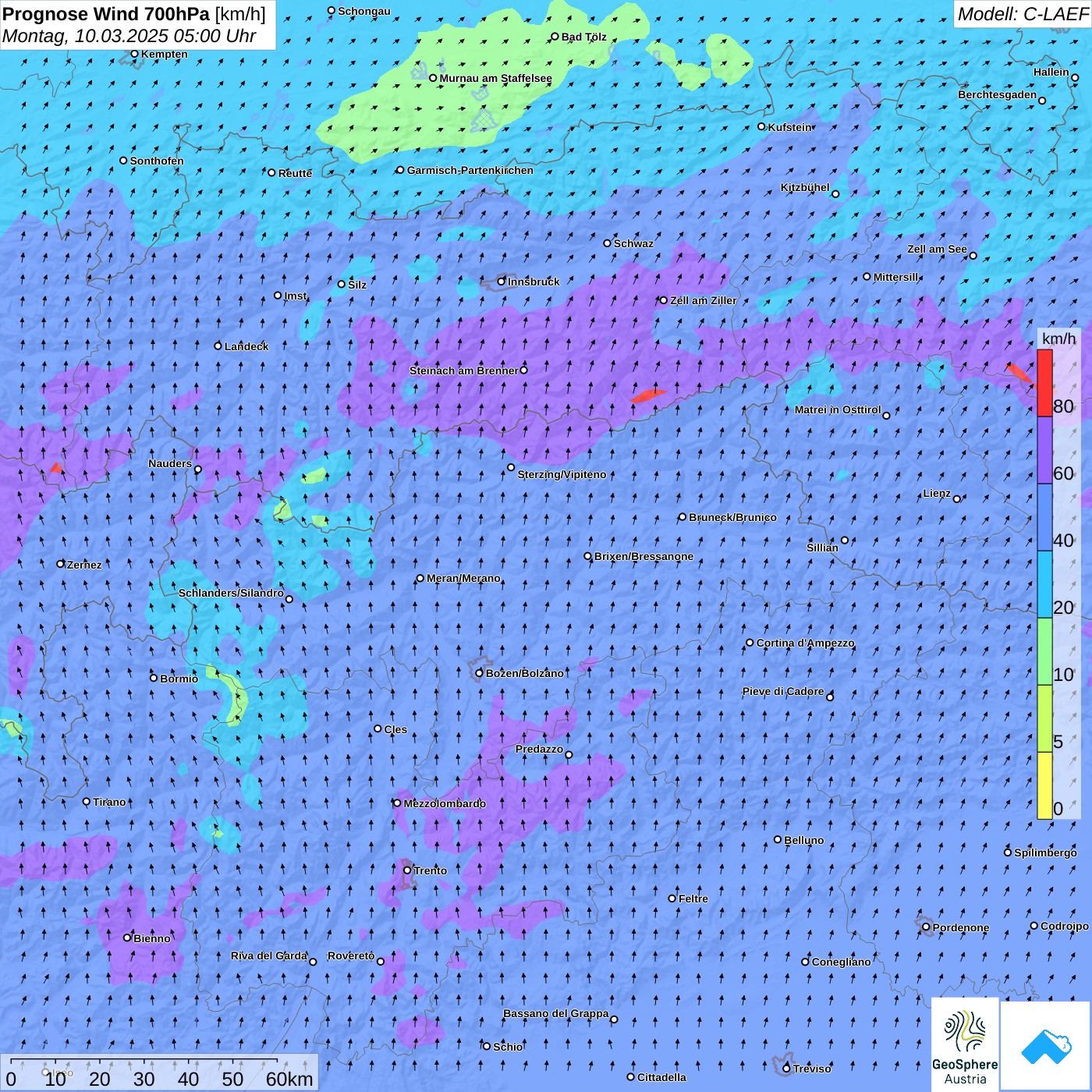Click the Spilimbergo label
1092x1092 pixels.
point(1045,853)
